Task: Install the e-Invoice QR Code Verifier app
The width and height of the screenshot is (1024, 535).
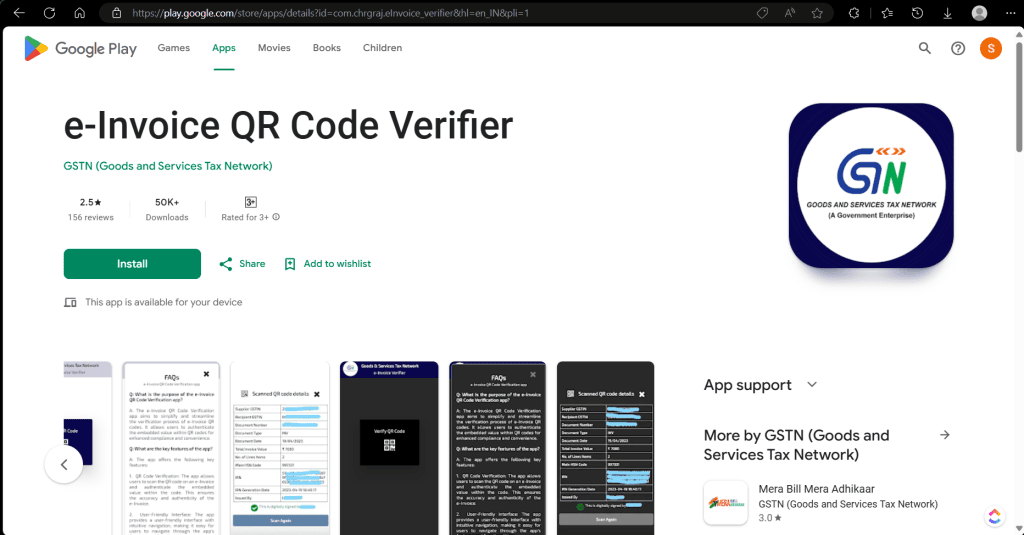Action: tap(132, 264)
